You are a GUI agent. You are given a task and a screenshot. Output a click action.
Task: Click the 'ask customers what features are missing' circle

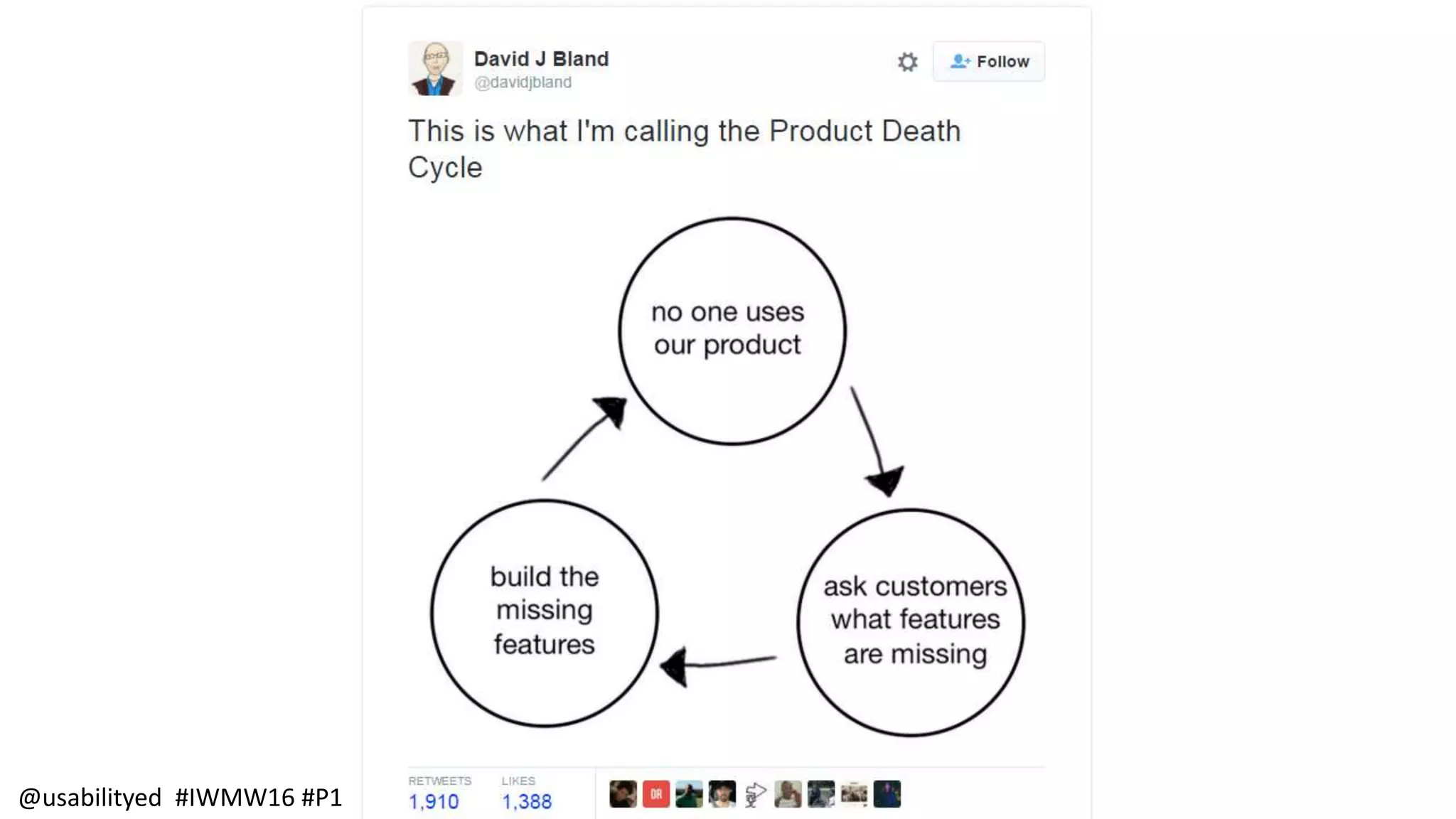(911, 622)
